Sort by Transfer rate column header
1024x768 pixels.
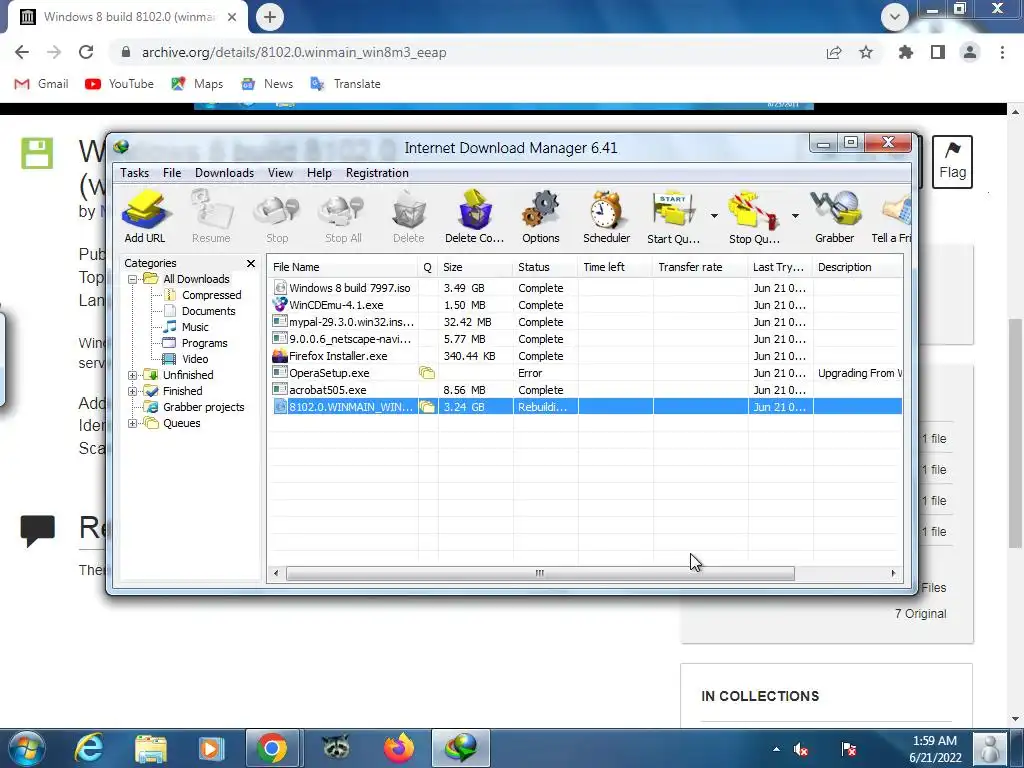(700, 267)
